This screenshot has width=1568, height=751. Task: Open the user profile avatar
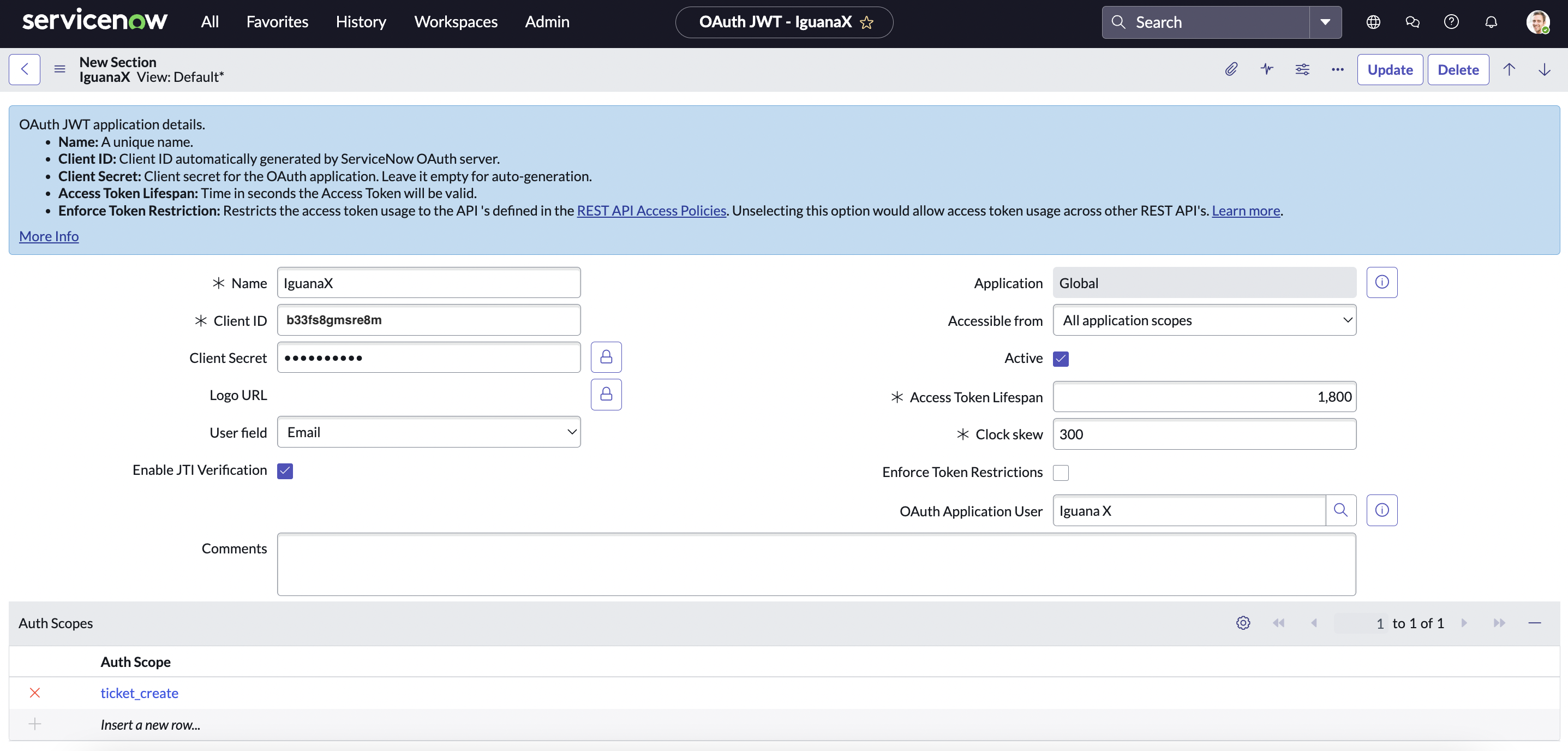click(1537, 22)
